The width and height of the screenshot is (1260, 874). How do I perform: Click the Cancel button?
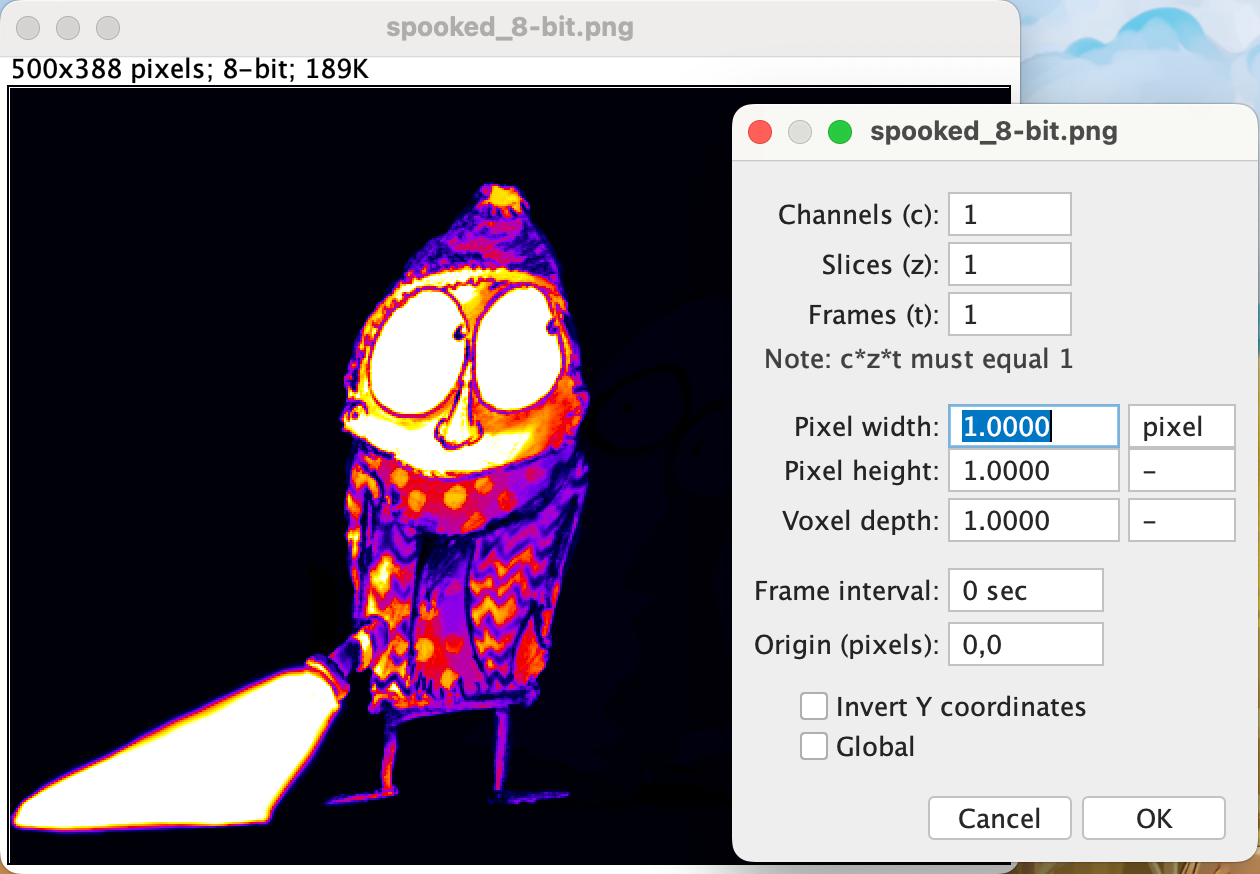pos(1000,818)
